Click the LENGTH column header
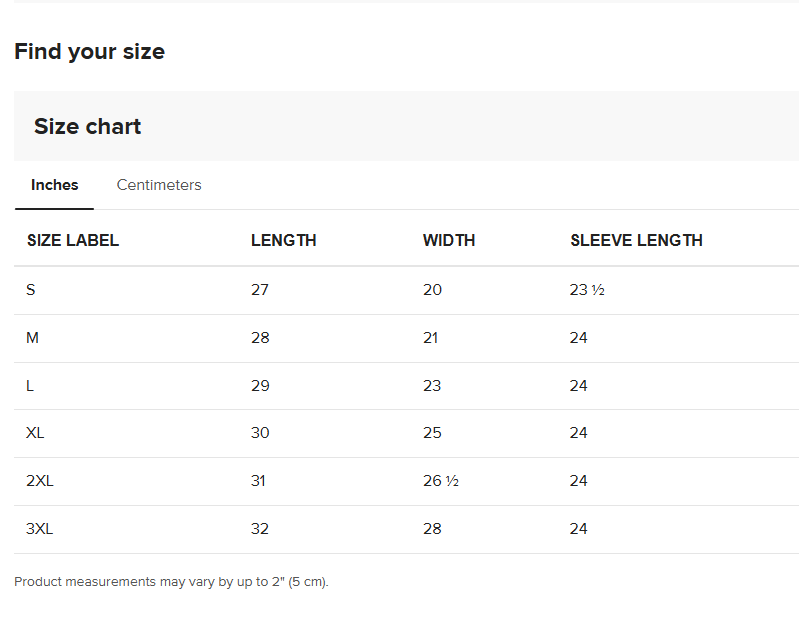799x622 pixels. point(283,240)
